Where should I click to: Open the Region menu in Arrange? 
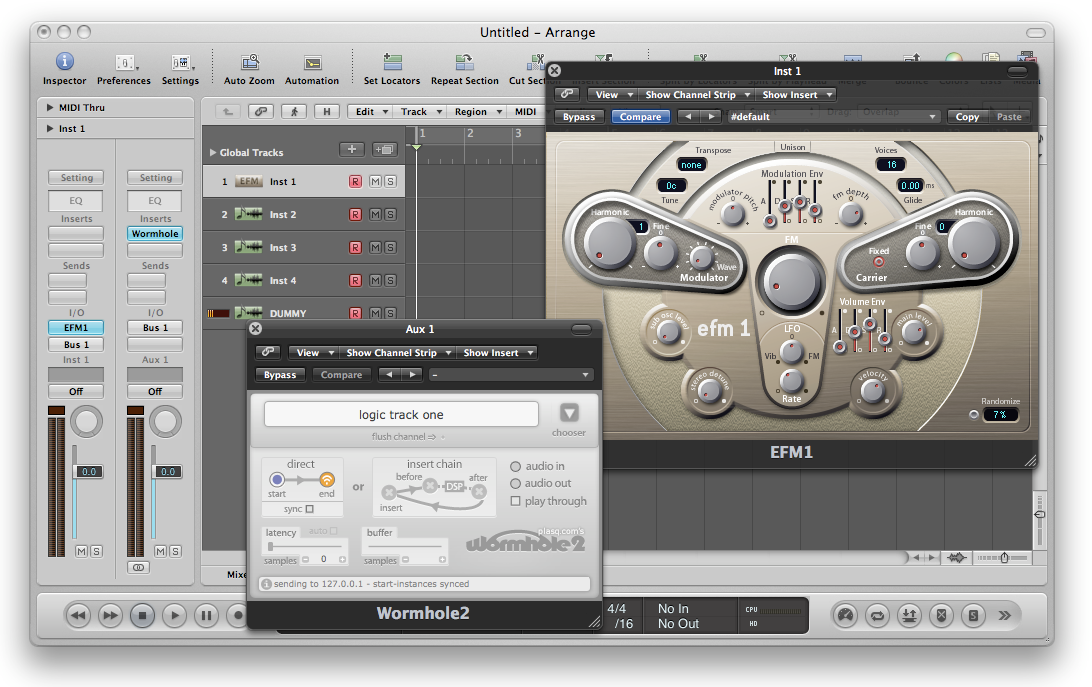[x=477, y=111]
